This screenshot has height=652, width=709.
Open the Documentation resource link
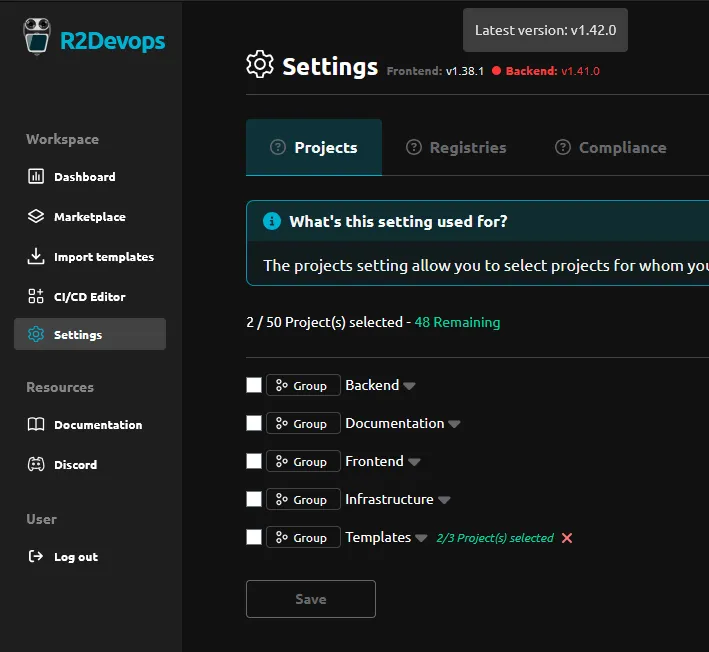98,425
